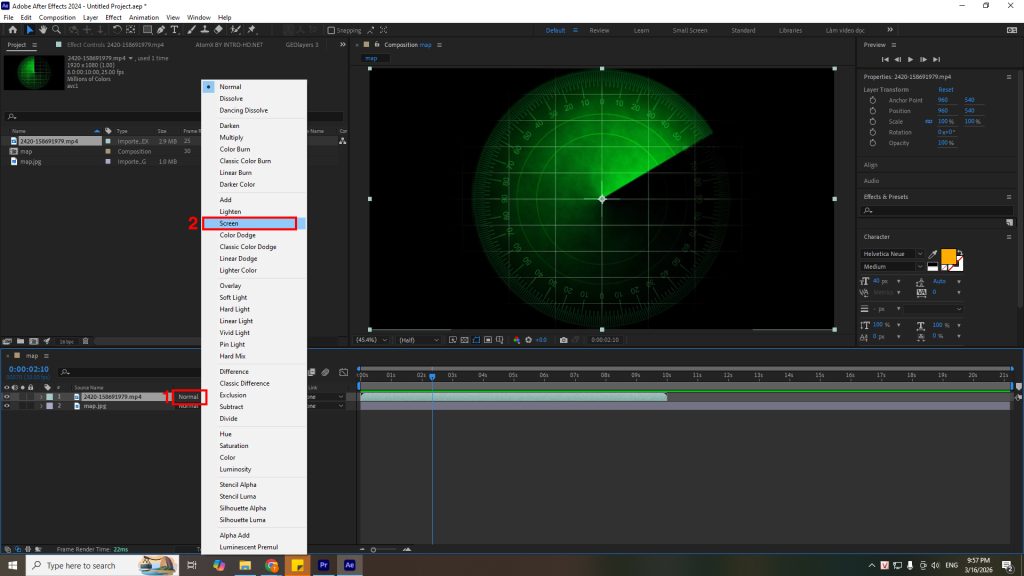Choose the Eraser tool
Screen dimensions: 1024x576
[x=218, y=30]
